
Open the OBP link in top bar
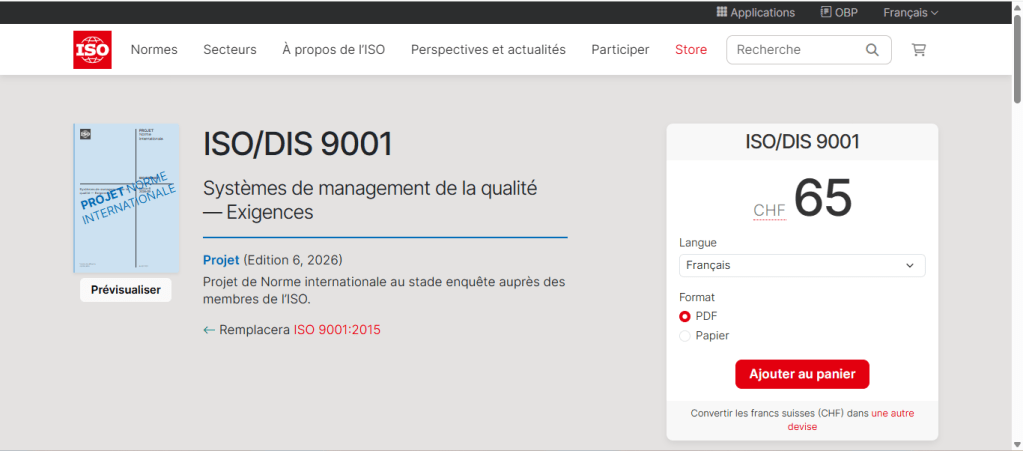tap(838, 13)
